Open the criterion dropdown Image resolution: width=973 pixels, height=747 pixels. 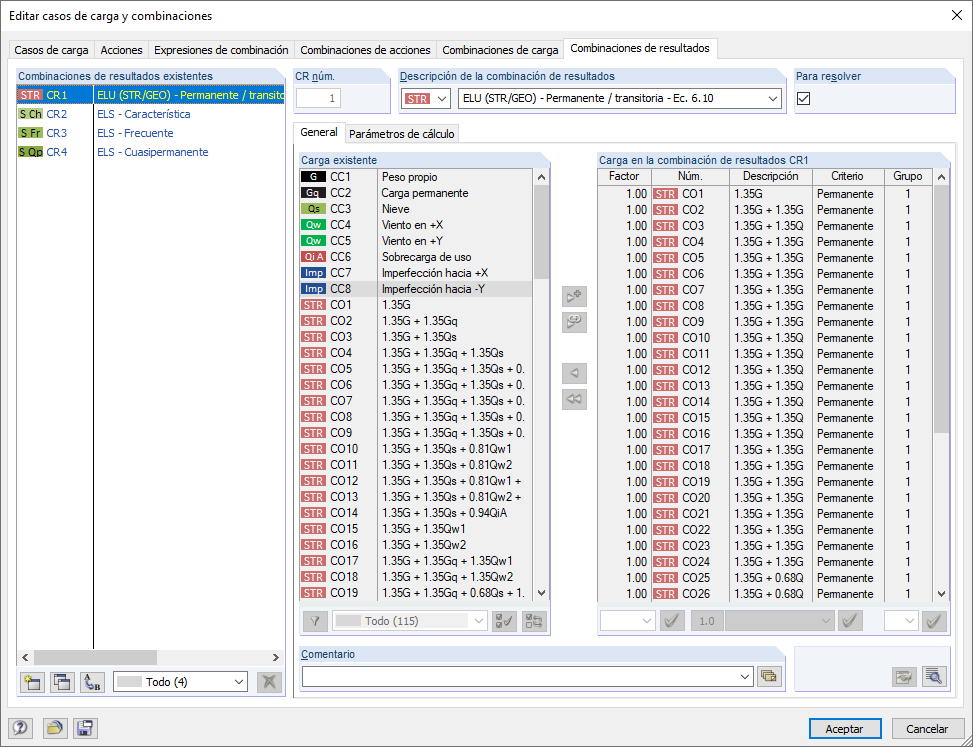click(779, 620)
